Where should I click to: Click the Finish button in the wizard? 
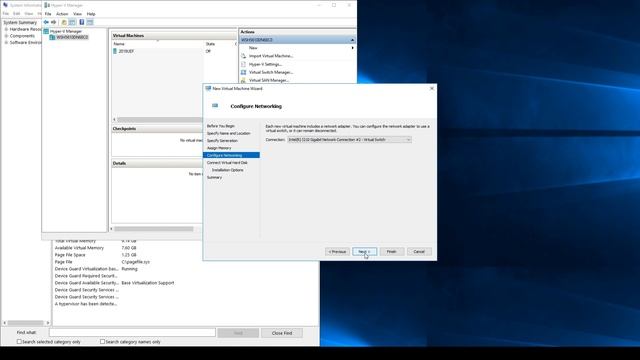coord(392,251)
